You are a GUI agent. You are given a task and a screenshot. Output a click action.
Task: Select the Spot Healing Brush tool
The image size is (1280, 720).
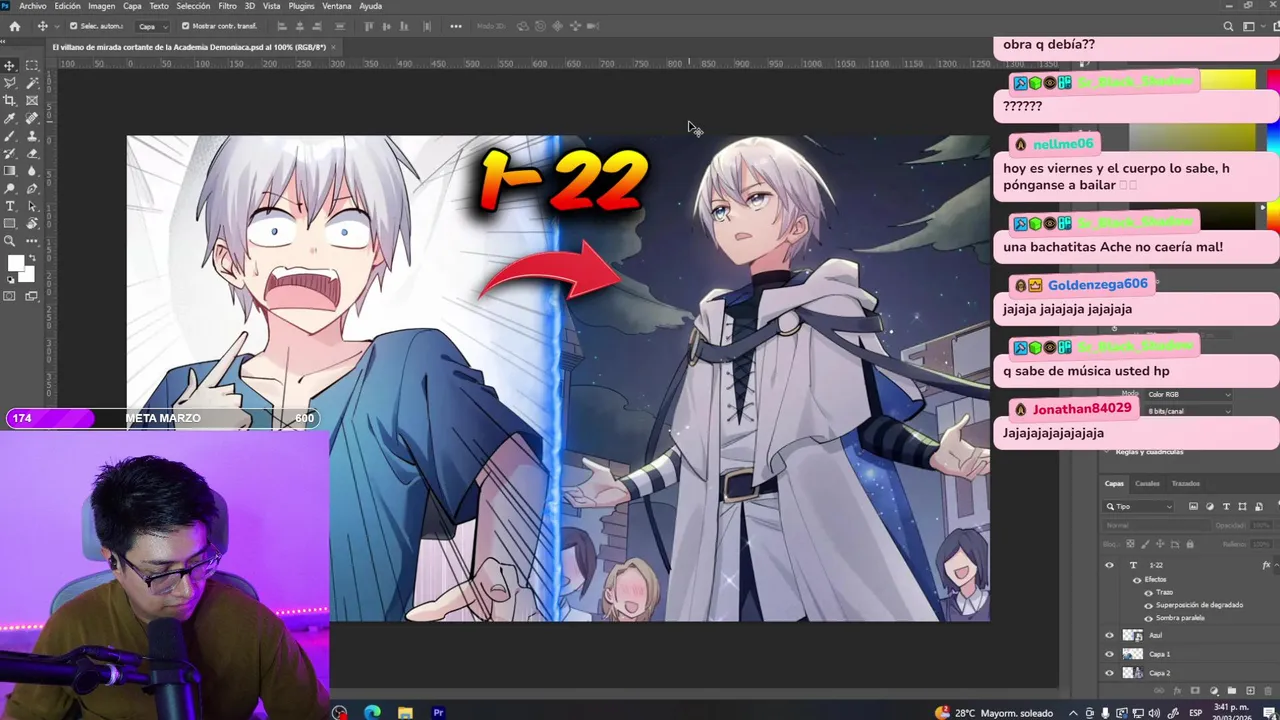pos(32,118)
